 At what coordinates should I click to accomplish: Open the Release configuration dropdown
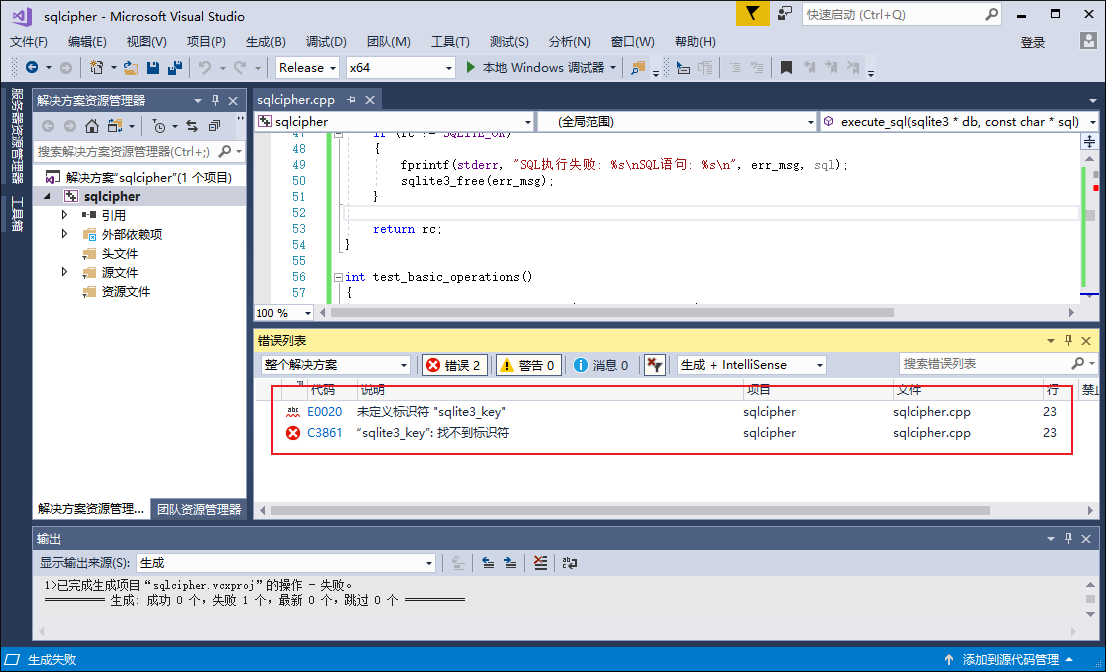point(307,68)
